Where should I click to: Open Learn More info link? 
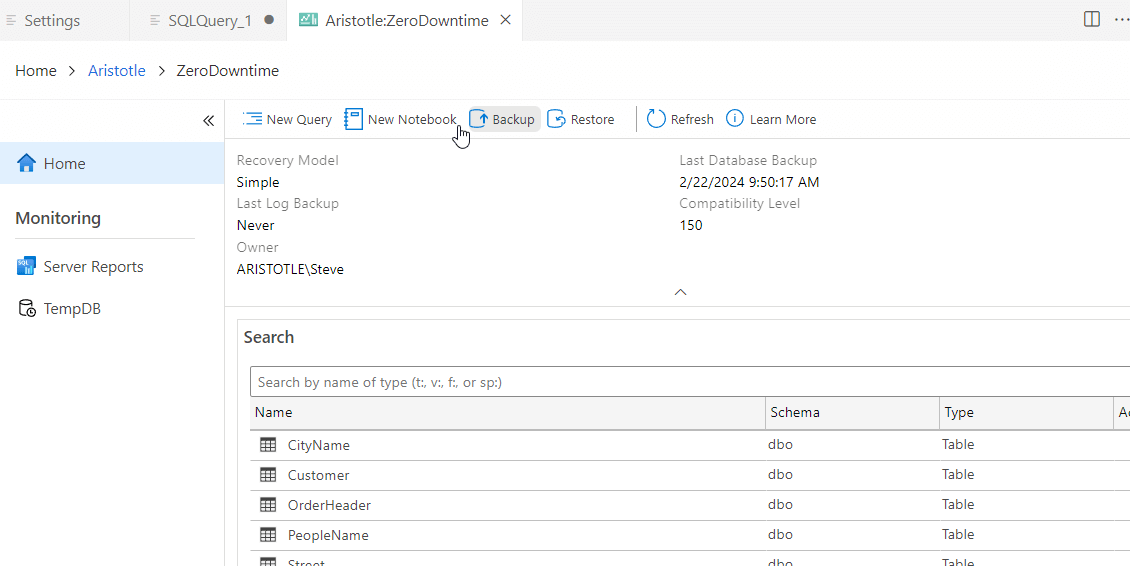tap(771, 119)
